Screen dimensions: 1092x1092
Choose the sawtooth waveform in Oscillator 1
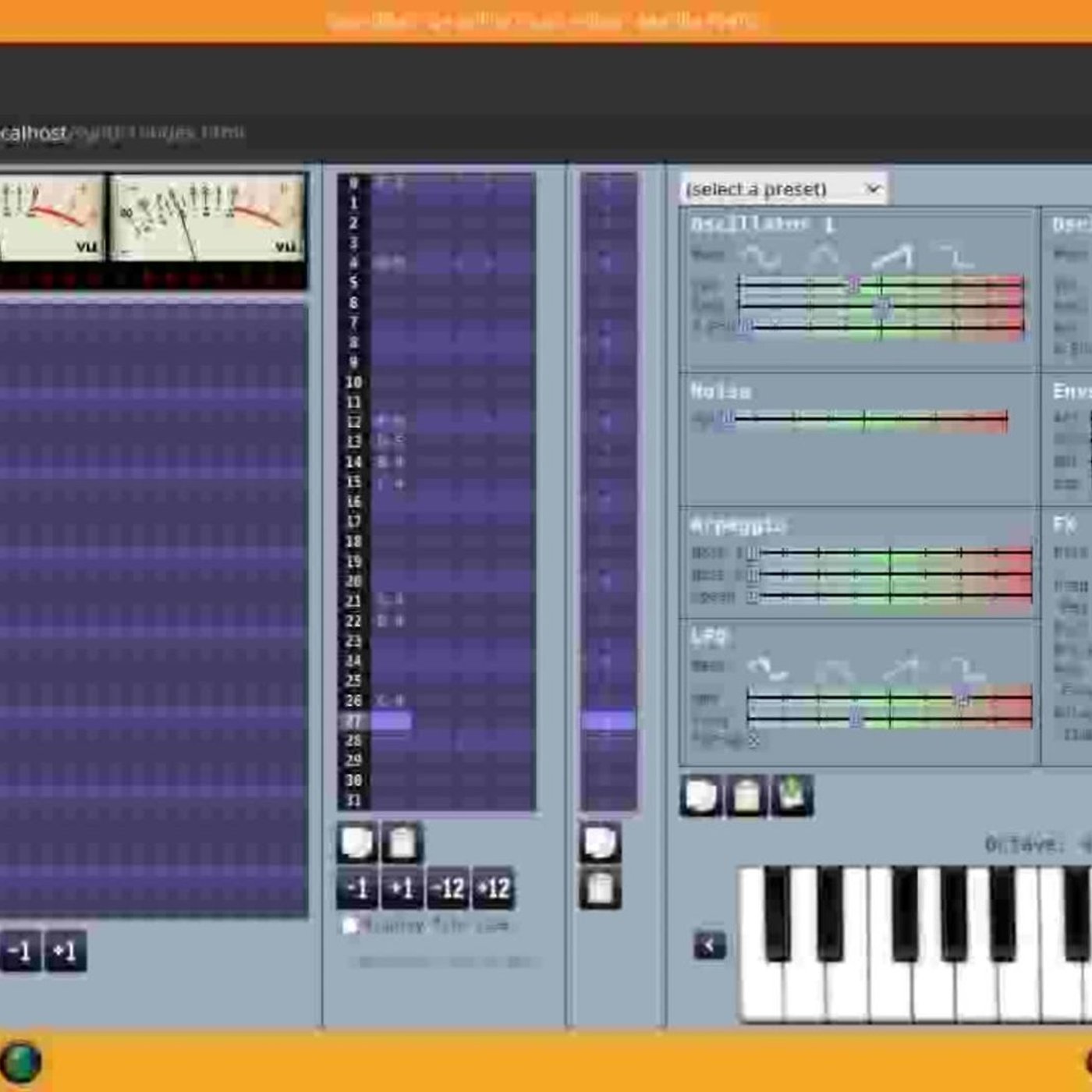coord(892,256)
